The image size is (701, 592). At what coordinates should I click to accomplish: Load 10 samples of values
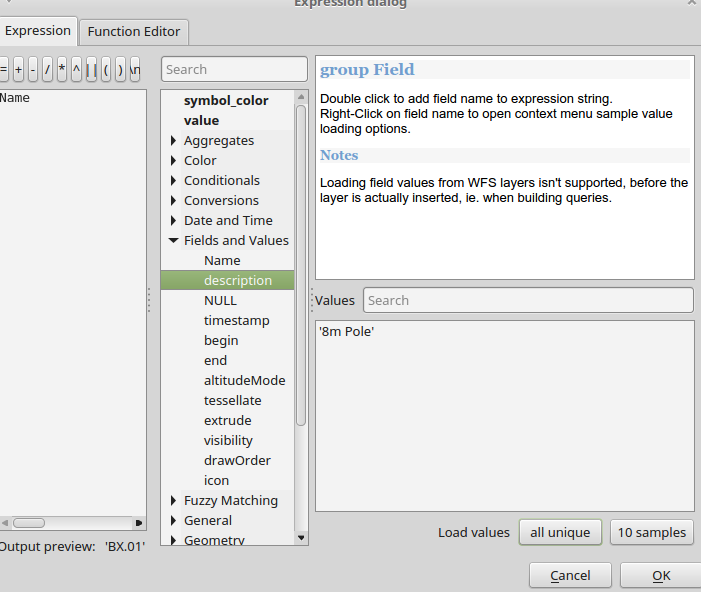point(651,533)
